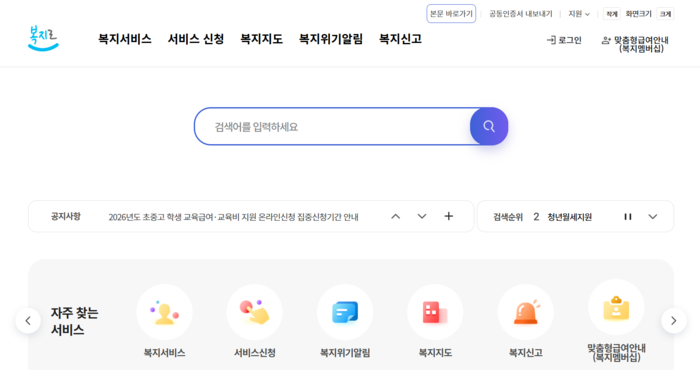Open the 복지서비스 menu
The width and height of the screenshot is (700, 370).
[x=125, y=39]
